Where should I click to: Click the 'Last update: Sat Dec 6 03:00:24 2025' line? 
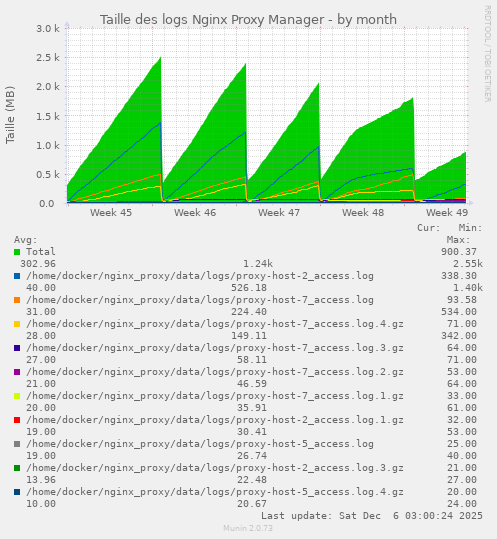coord(372,516)
